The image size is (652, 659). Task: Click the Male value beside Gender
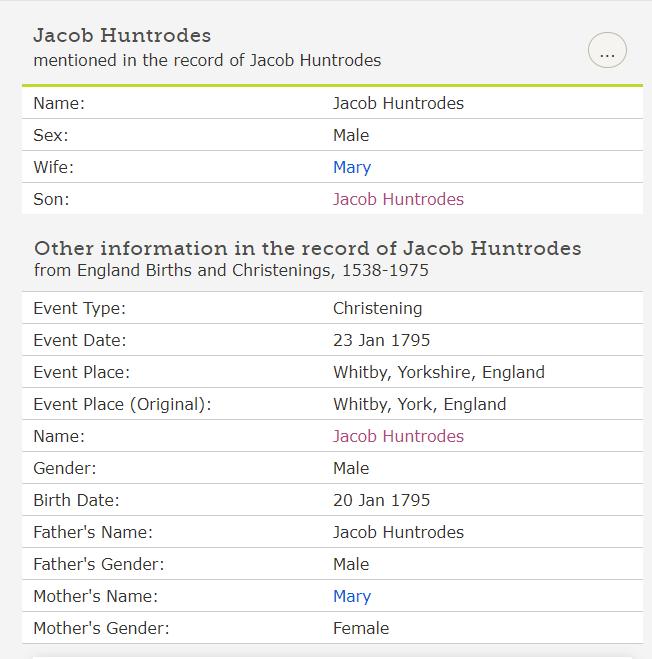pyautogui.click(x=351, y=468)
